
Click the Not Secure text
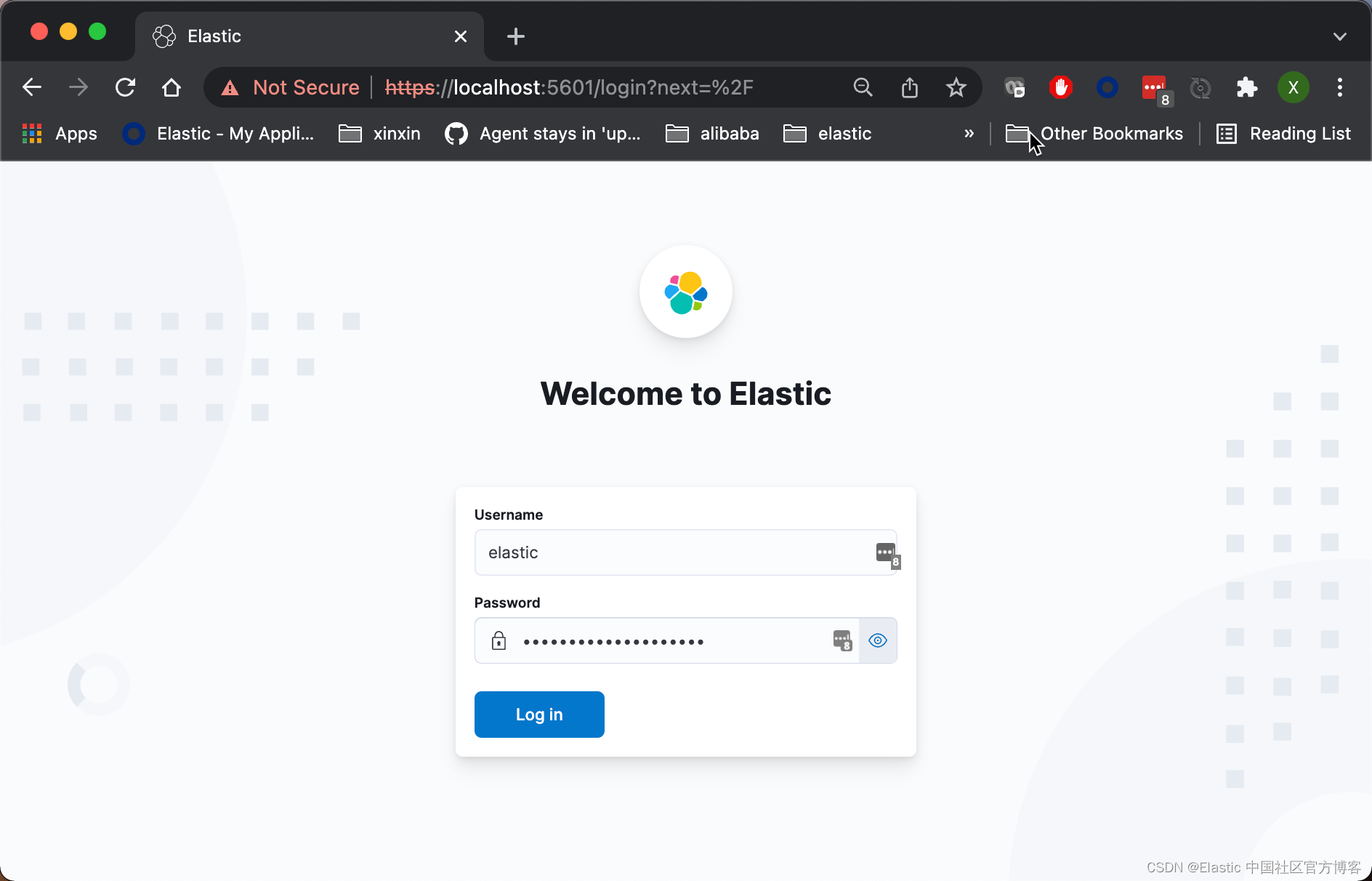[306, 88]
